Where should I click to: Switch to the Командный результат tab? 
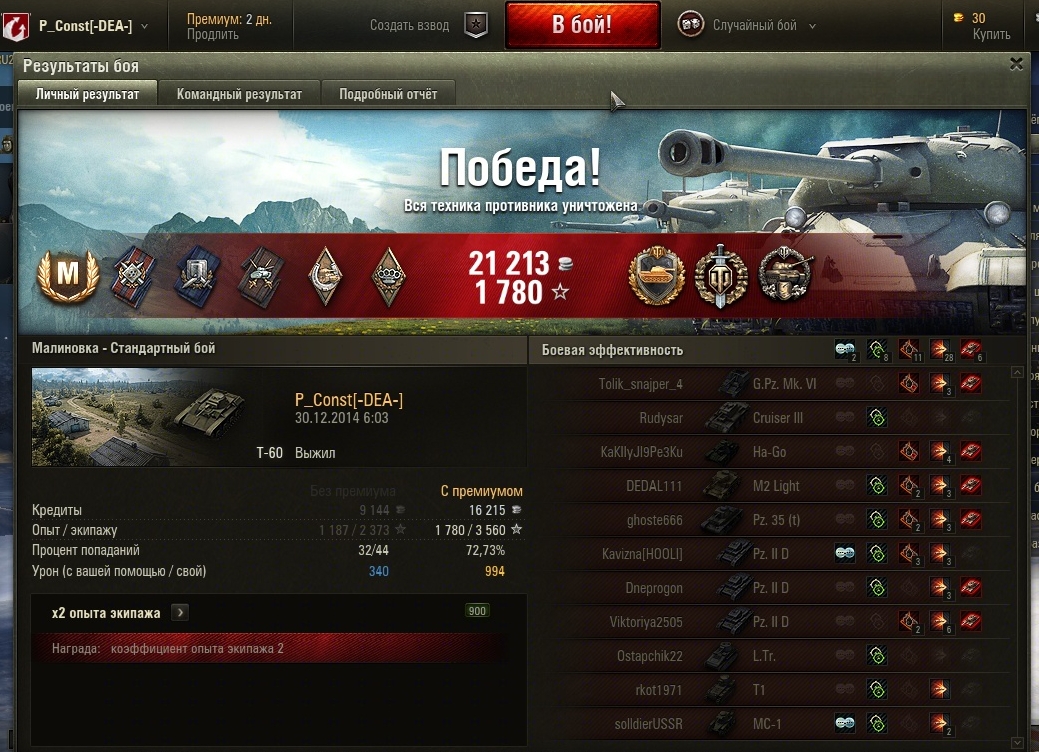coord(239,94)
